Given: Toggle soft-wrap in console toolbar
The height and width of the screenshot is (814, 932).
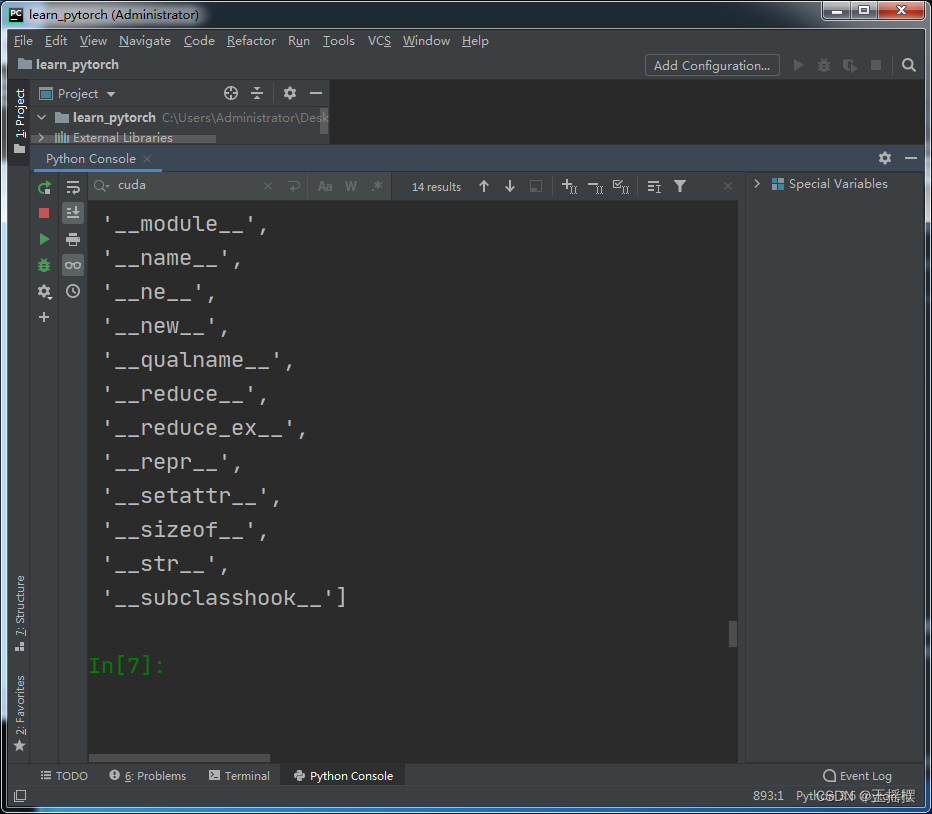Looking at the screenshot, I should coord(73,188).
